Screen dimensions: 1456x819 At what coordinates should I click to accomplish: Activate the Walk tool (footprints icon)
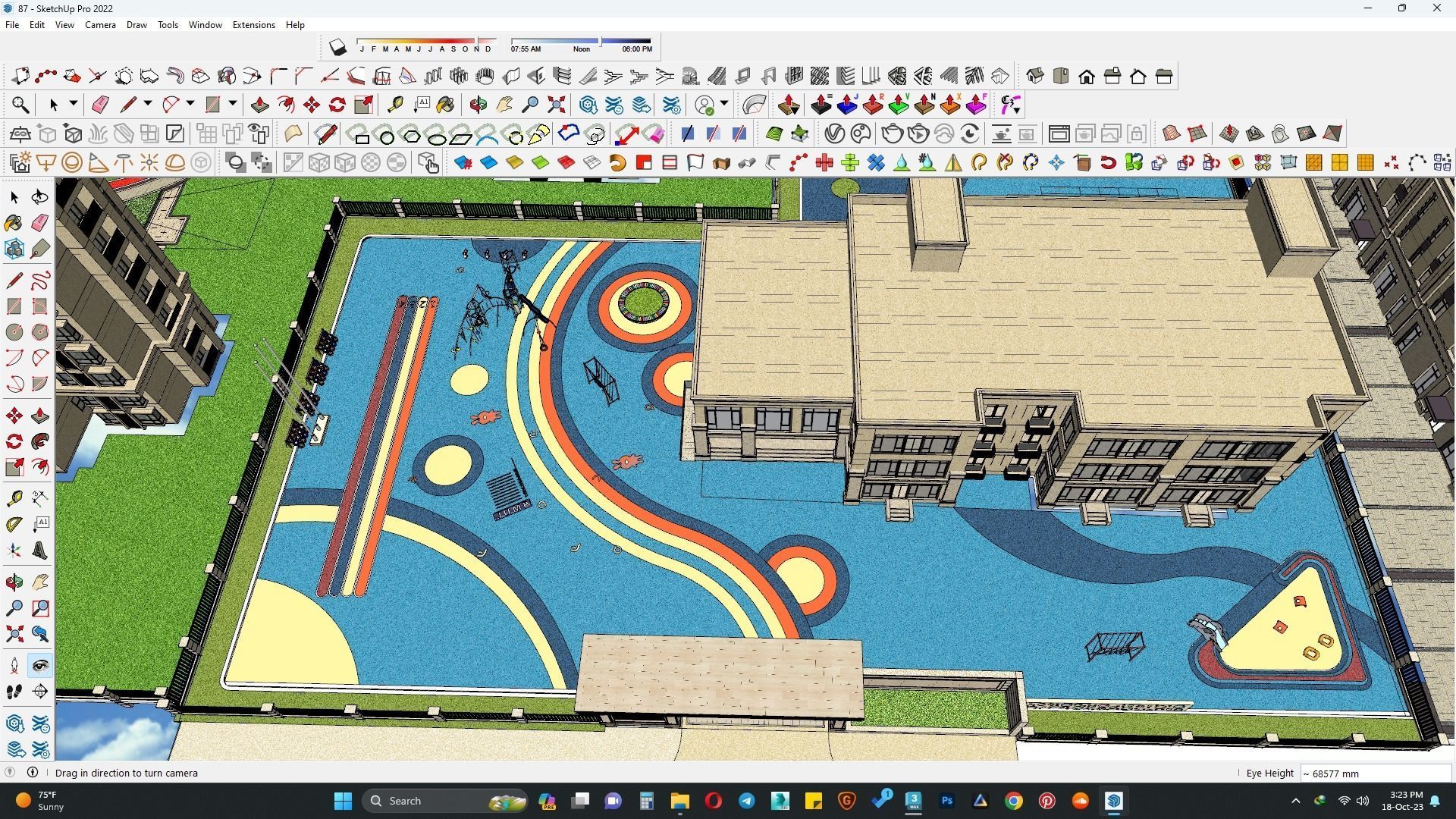tap(14, 692)
